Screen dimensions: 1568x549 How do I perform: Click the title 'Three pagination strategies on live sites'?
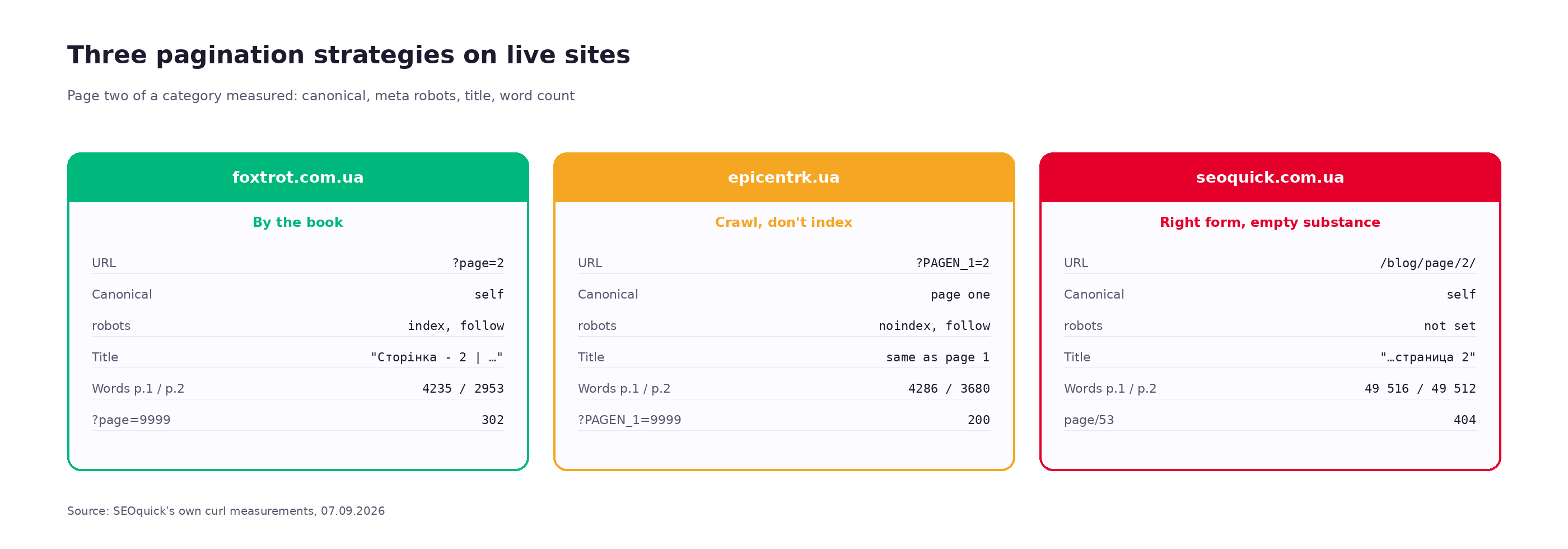coord(348,55)
